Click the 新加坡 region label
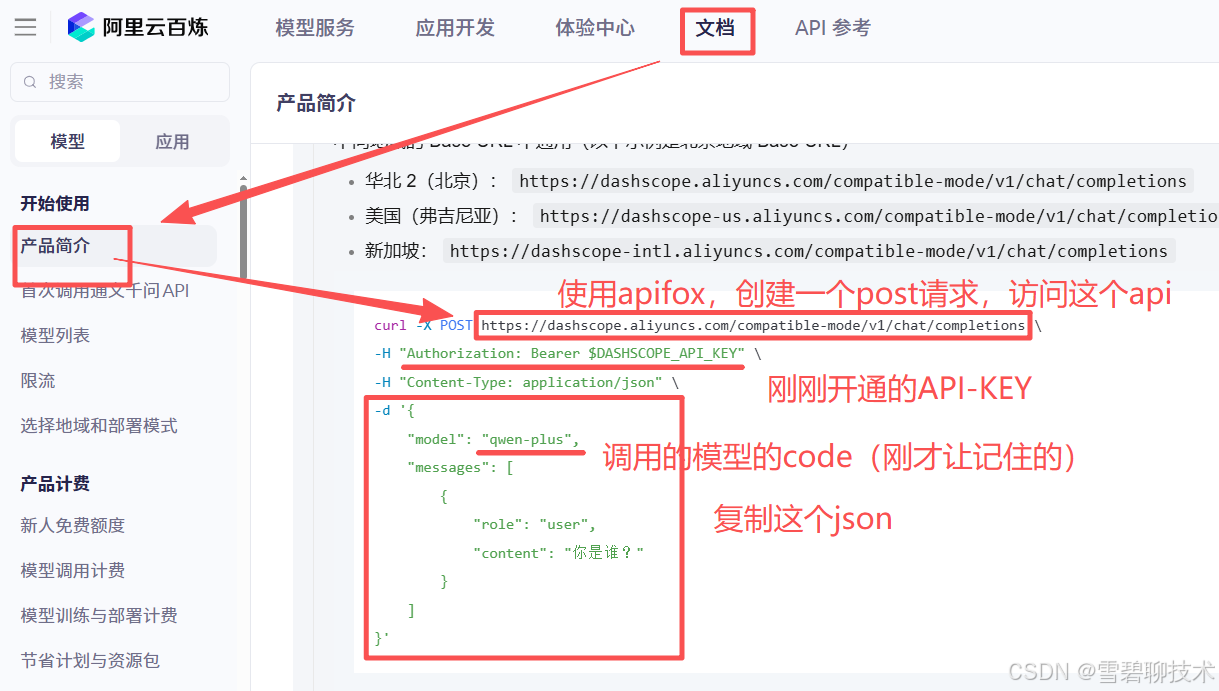Screen dimensions: 1219x691 pos(397,251)
